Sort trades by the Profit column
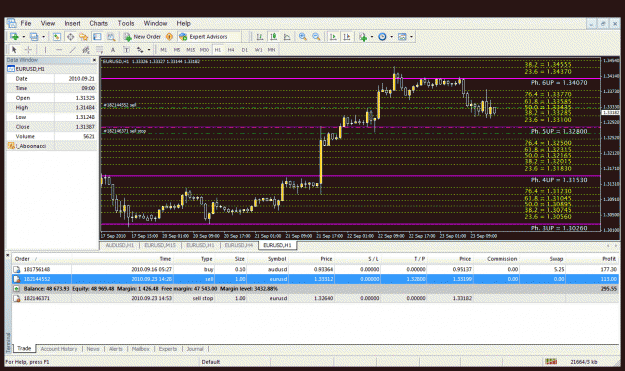This screenshot has height=371, width=625. 609,259
